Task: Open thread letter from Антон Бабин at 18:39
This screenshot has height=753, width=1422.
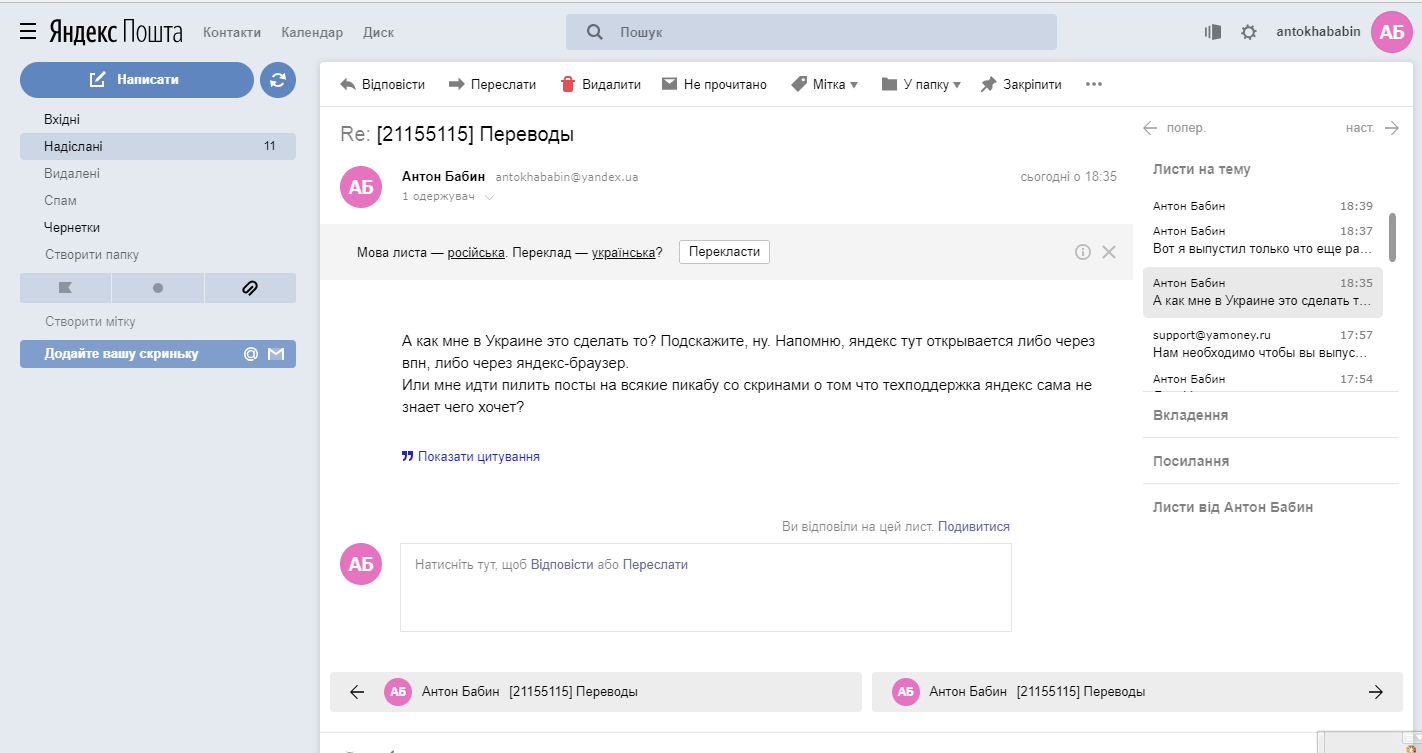Action: point(1263,206)
